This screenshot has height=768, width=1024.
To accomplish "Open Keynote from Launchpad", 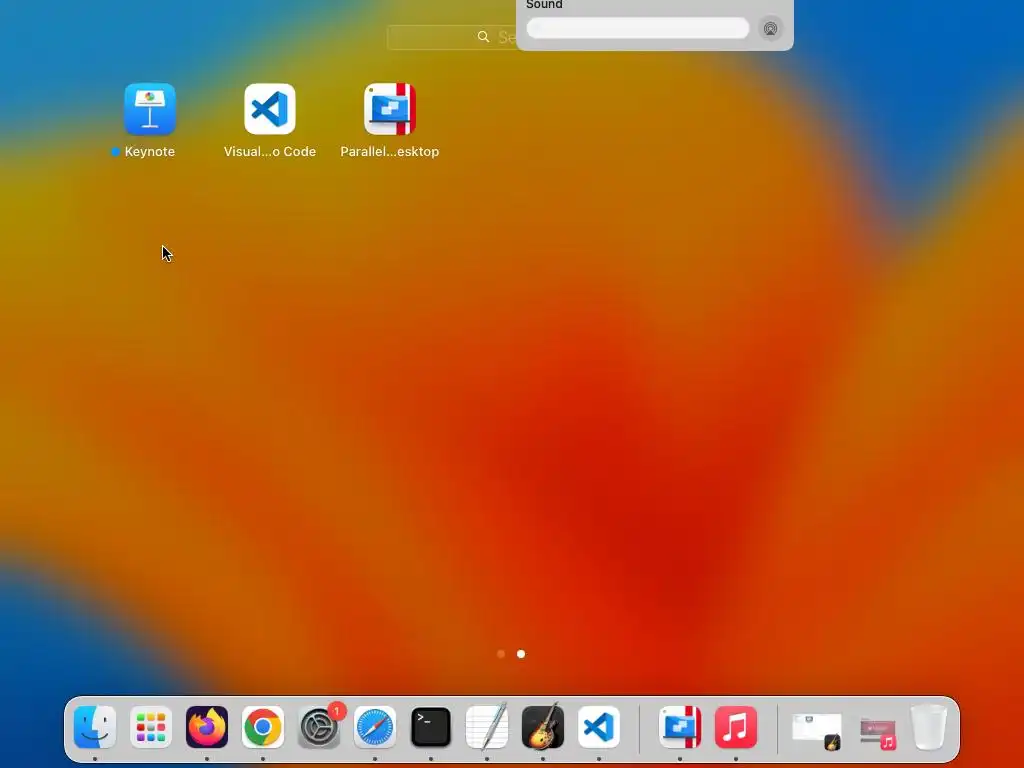I will [x=150, y=108].
